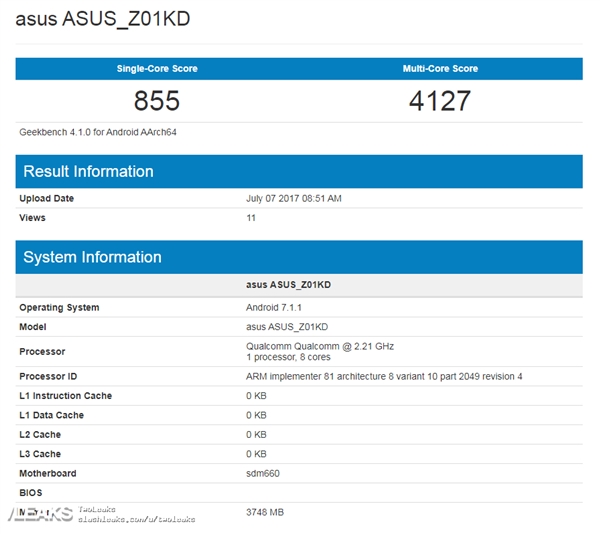600x534 pixels.
Task: Click the 'Single-Core Score' header
Action: [x=157, y=68]
